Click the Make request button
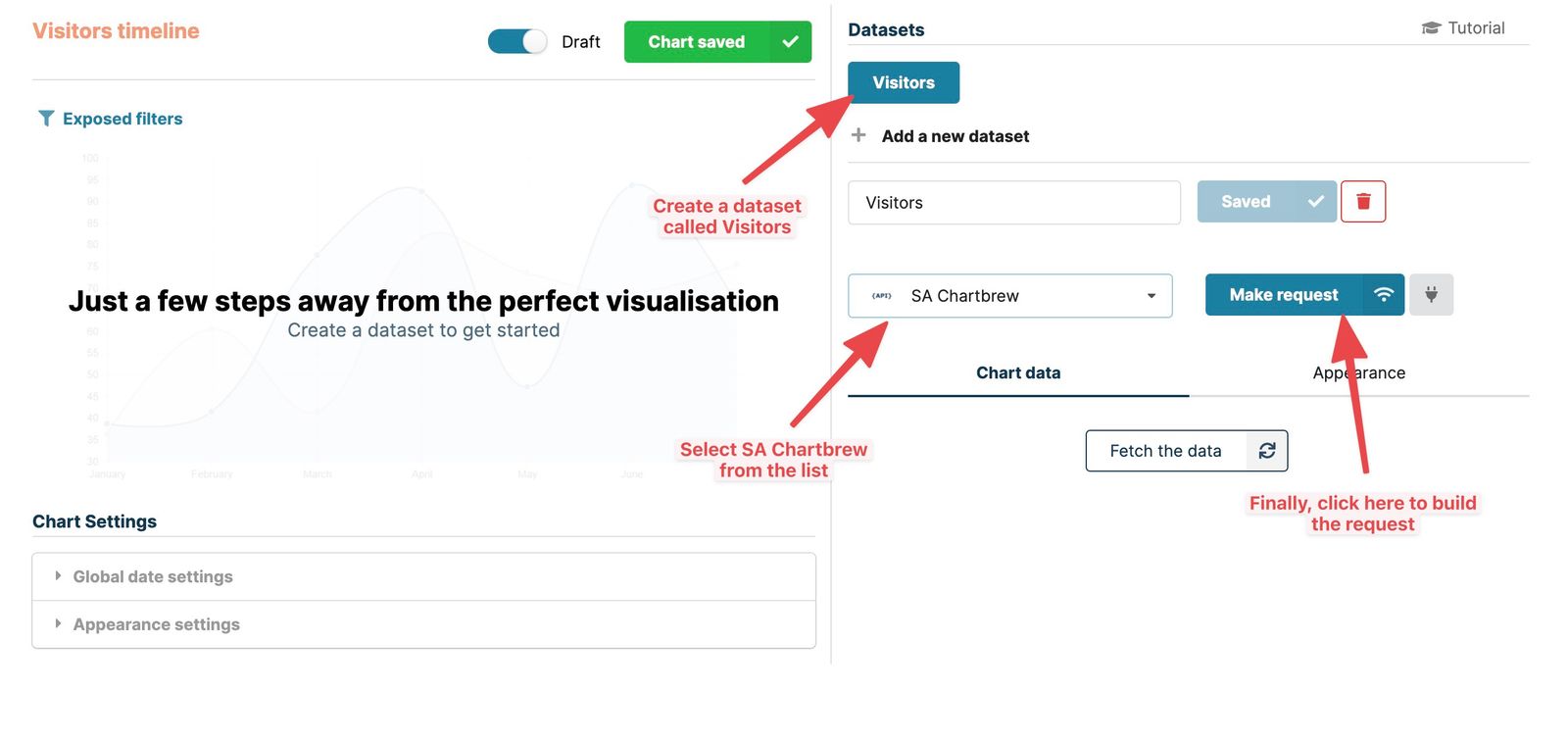Image resolution: width=1568 pixels, height=741 pixels. [1284, 294]
